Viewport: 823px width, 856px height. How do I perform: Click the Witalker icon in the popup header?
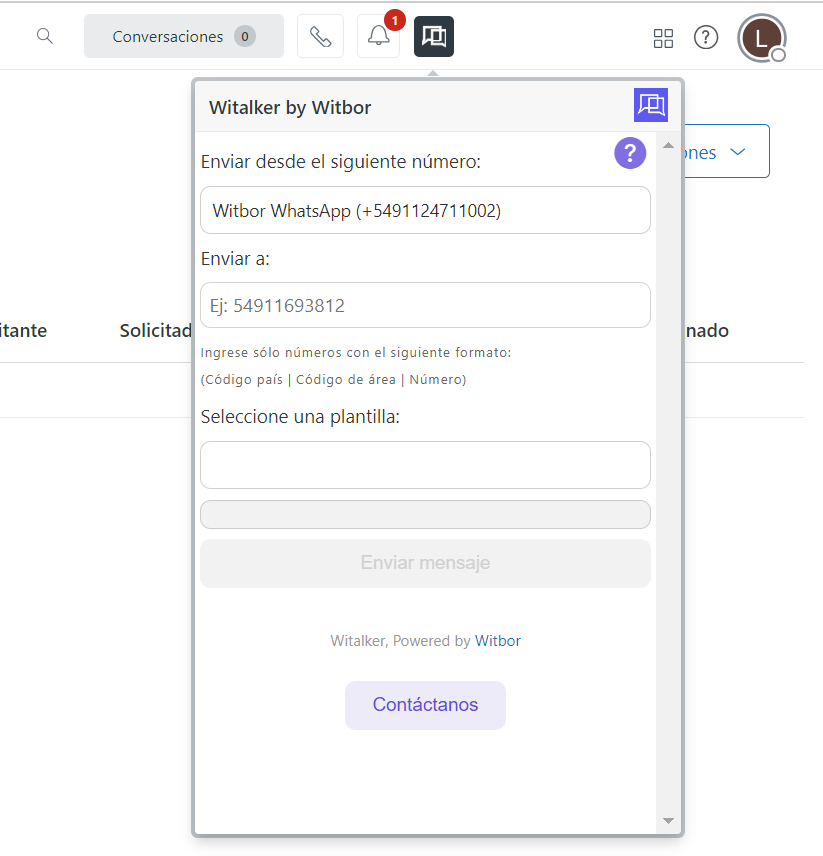[x=651, y=105]
